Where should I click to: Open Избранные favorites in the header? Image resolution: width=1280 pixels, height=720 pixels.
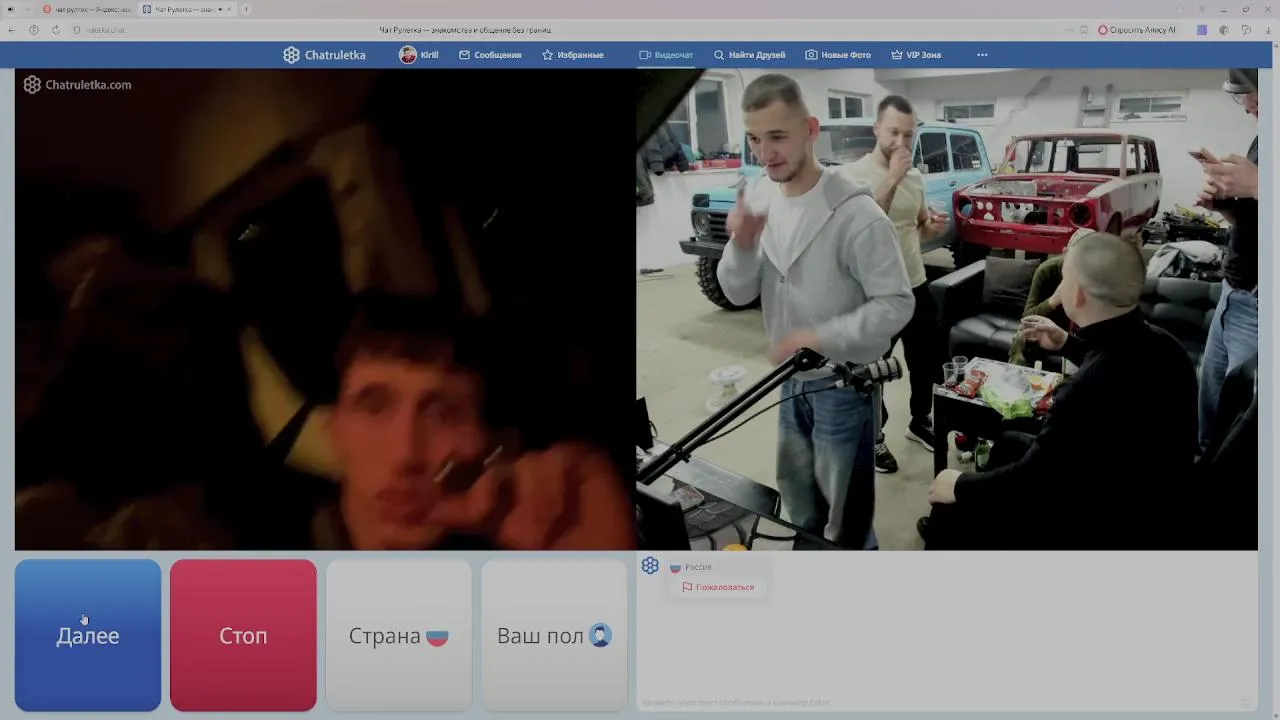(573, 55)
